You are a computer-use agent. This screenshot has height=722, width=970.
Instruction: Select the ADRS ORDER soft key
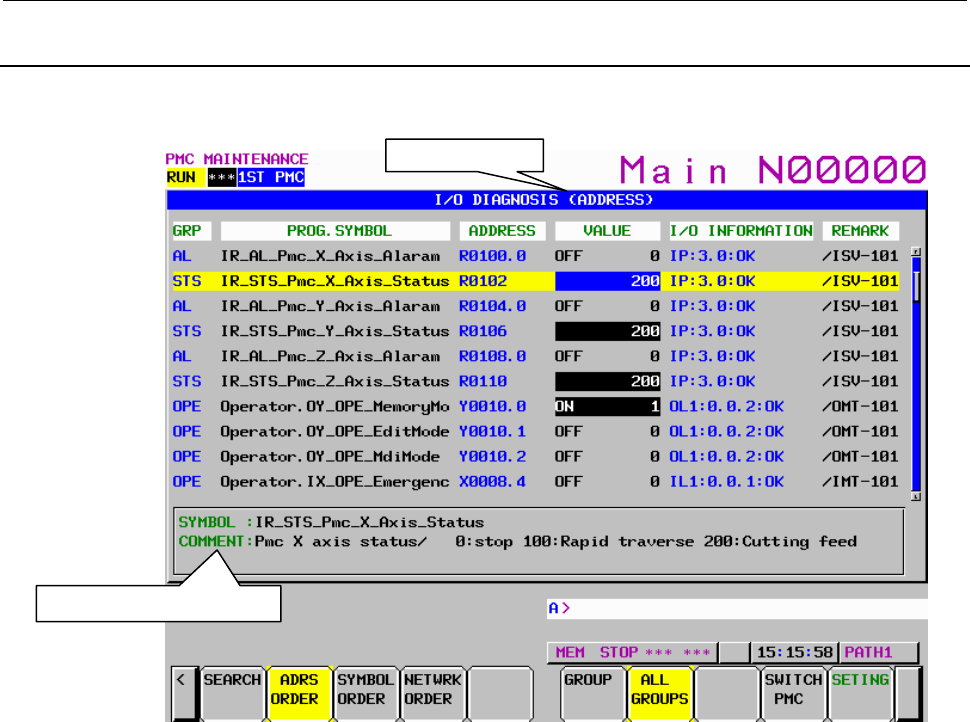pos(299,693)
